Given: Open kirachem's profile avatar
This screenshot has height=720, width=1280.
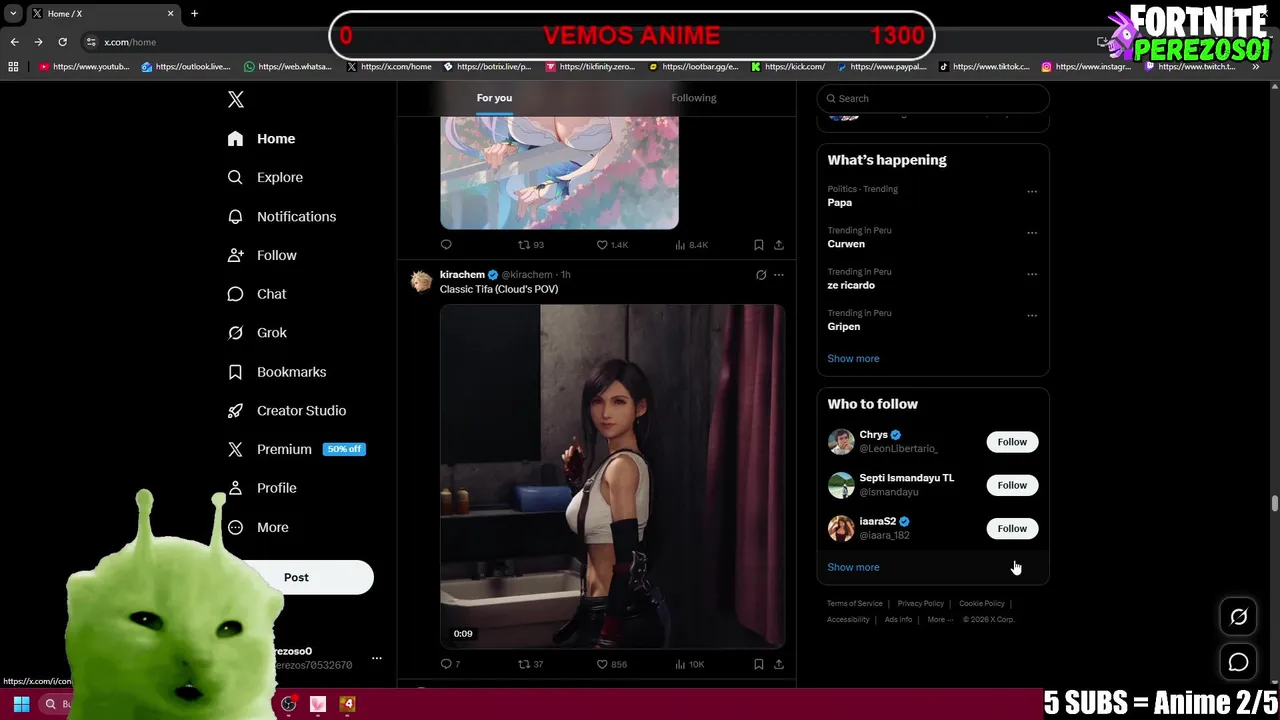Looking at the screenshot, I should click(x=421, y=281).
